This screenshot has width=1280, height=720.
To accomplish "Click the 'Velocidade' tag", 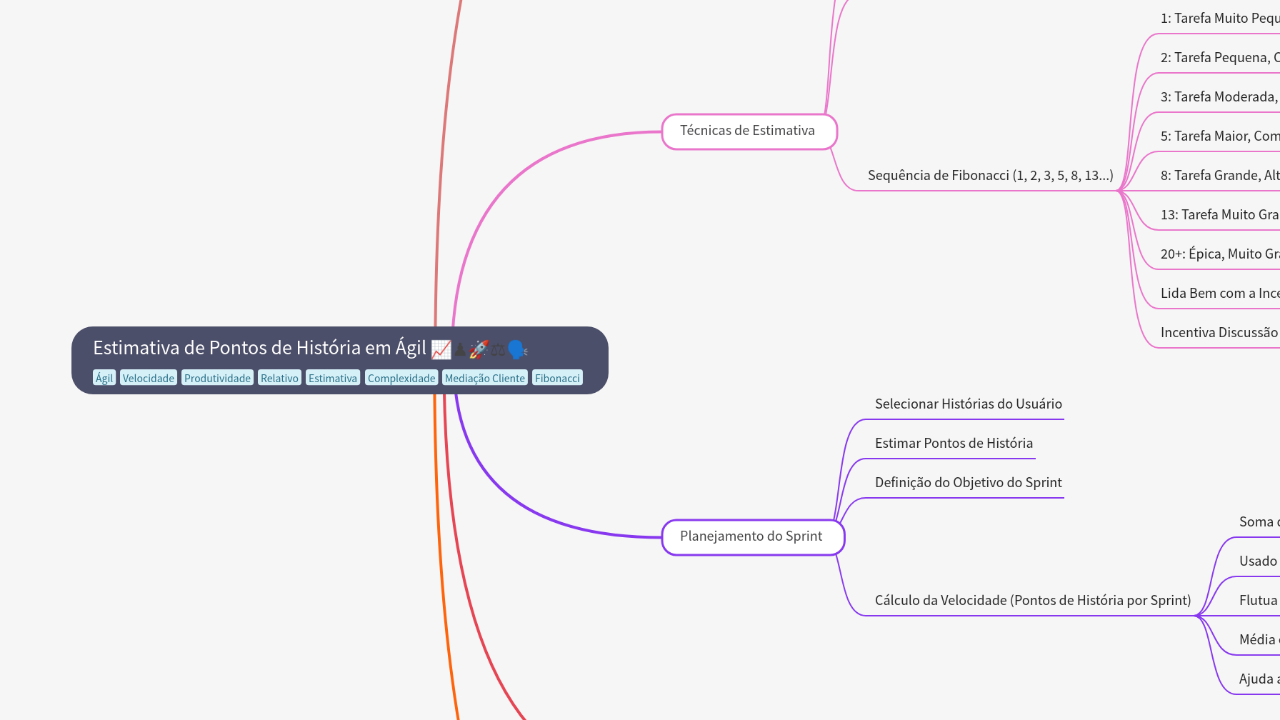I will click(x=149, y=378).
